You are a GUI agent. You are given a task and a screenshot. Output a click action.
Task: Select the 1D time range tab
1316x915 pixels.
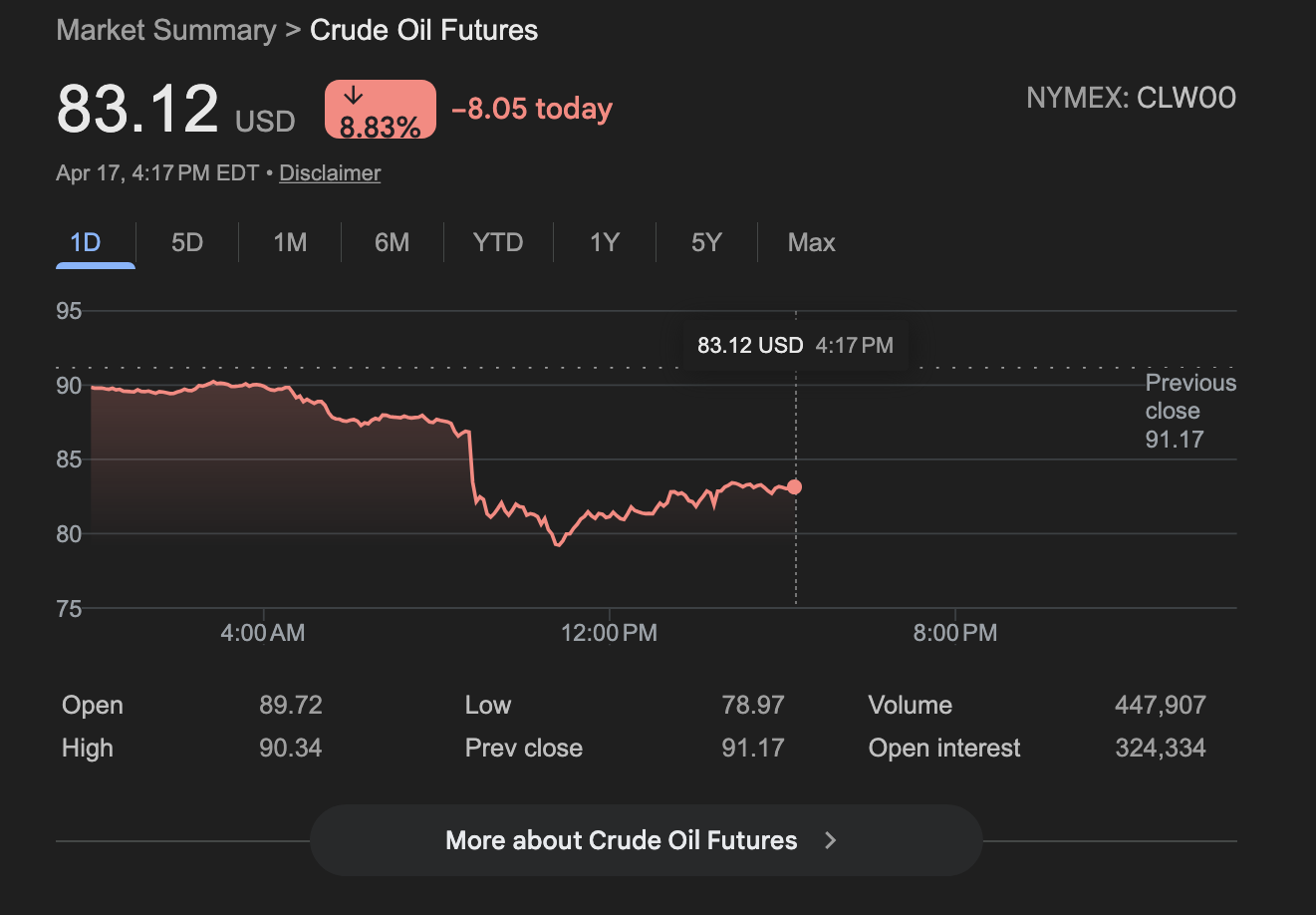pos(87,243)
